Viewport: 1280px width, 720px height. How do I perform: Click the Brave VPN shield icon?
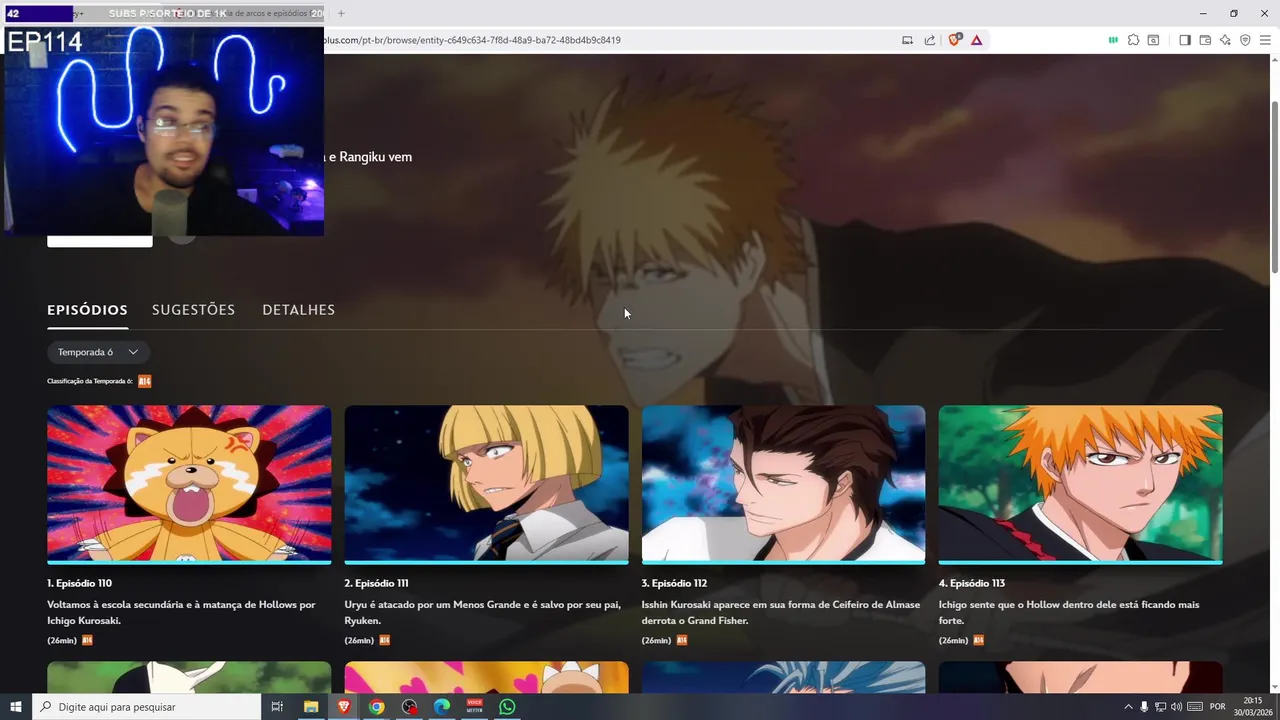(x=1245, y=40)
